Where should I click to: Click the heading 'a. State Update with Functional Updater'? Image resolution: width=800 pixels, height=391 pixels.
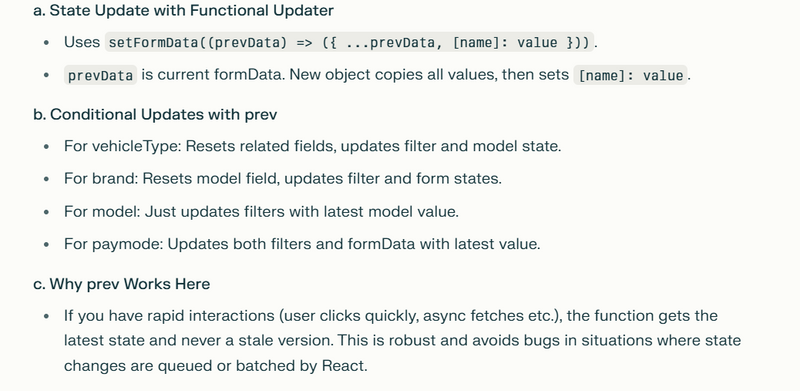click(183, 10)
